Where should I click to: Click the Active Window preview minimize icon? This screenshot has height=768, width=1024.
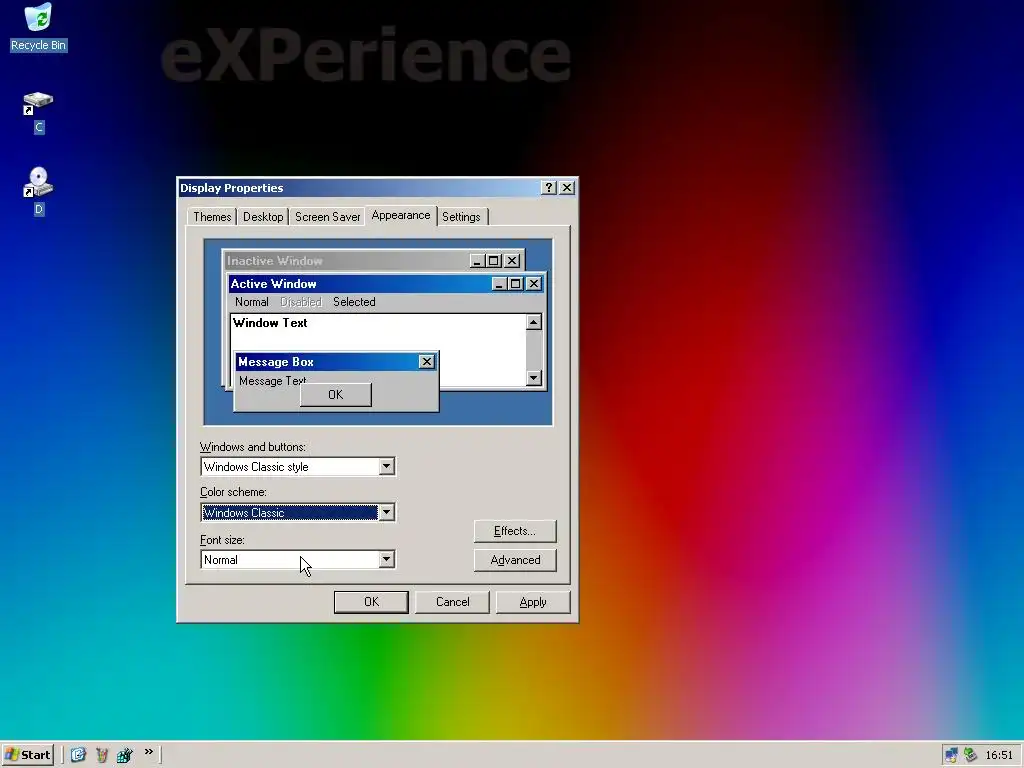click(499, 283)
